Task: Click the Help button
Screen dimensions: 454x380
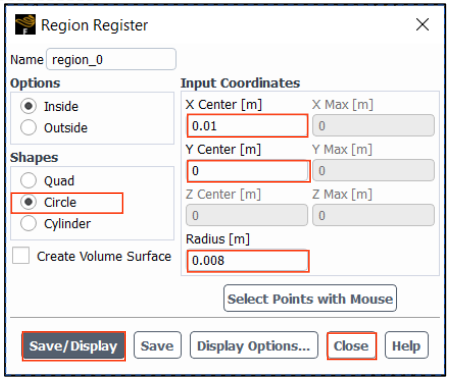Action: click(x=406, y=345)
